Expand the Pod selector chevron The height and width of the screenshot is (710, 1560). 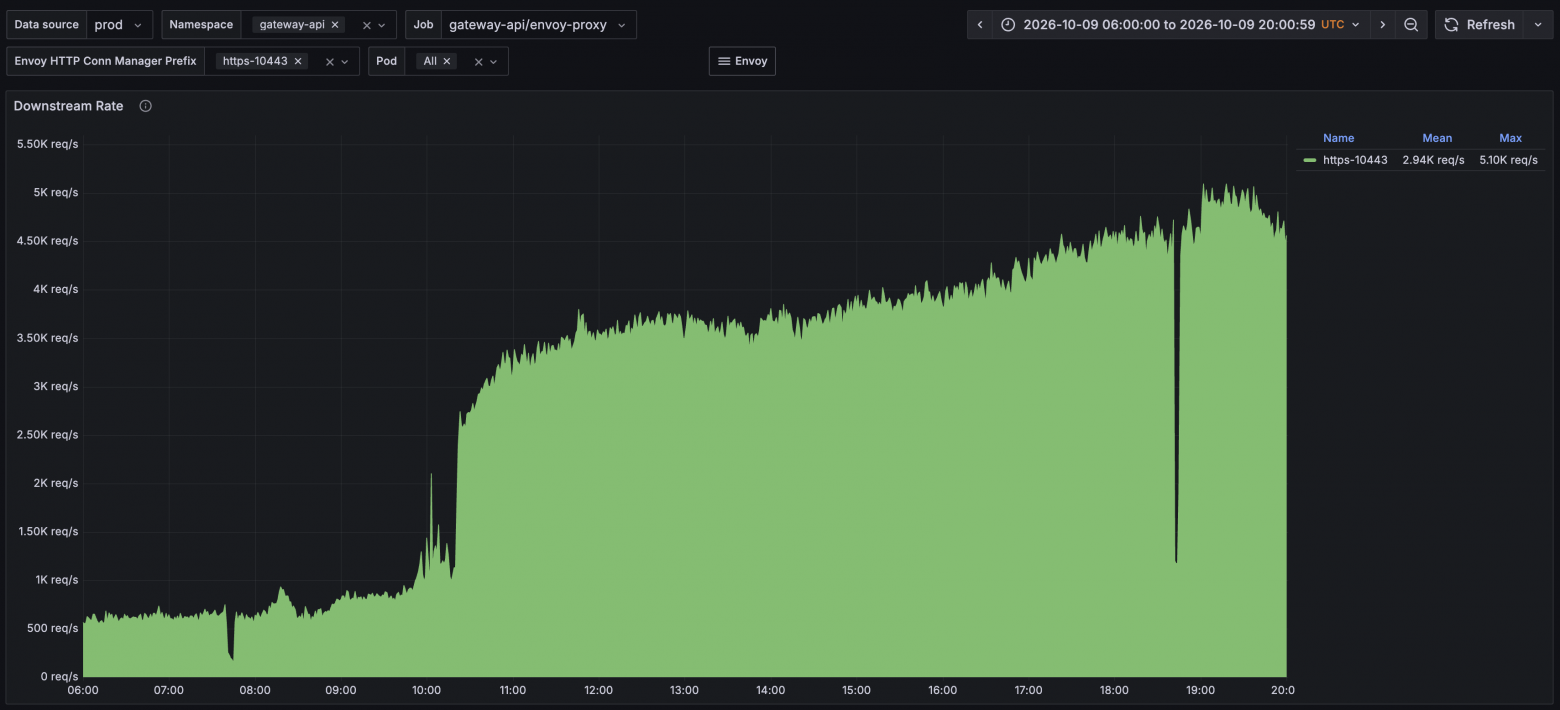click(494, 62)
